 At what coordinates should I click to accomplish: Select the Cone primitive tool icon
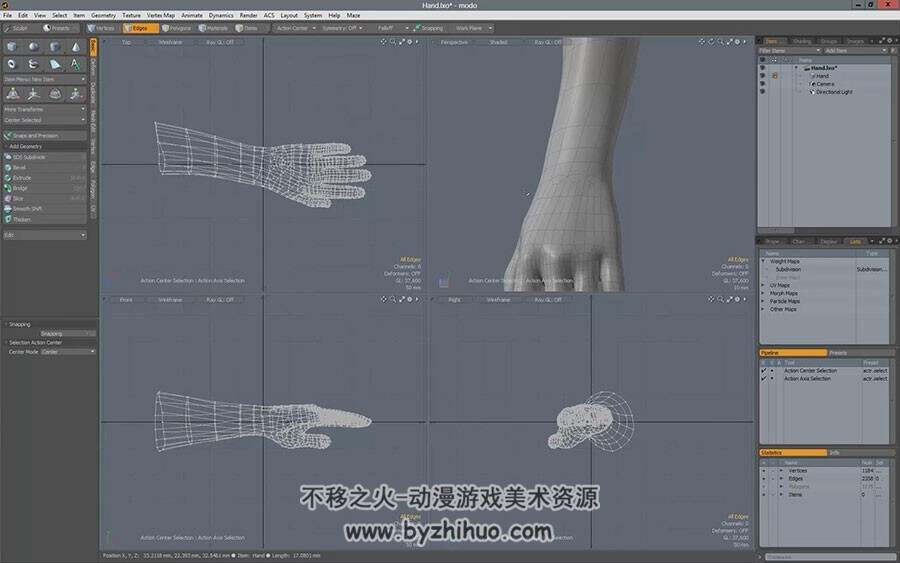tap(75, 46)
